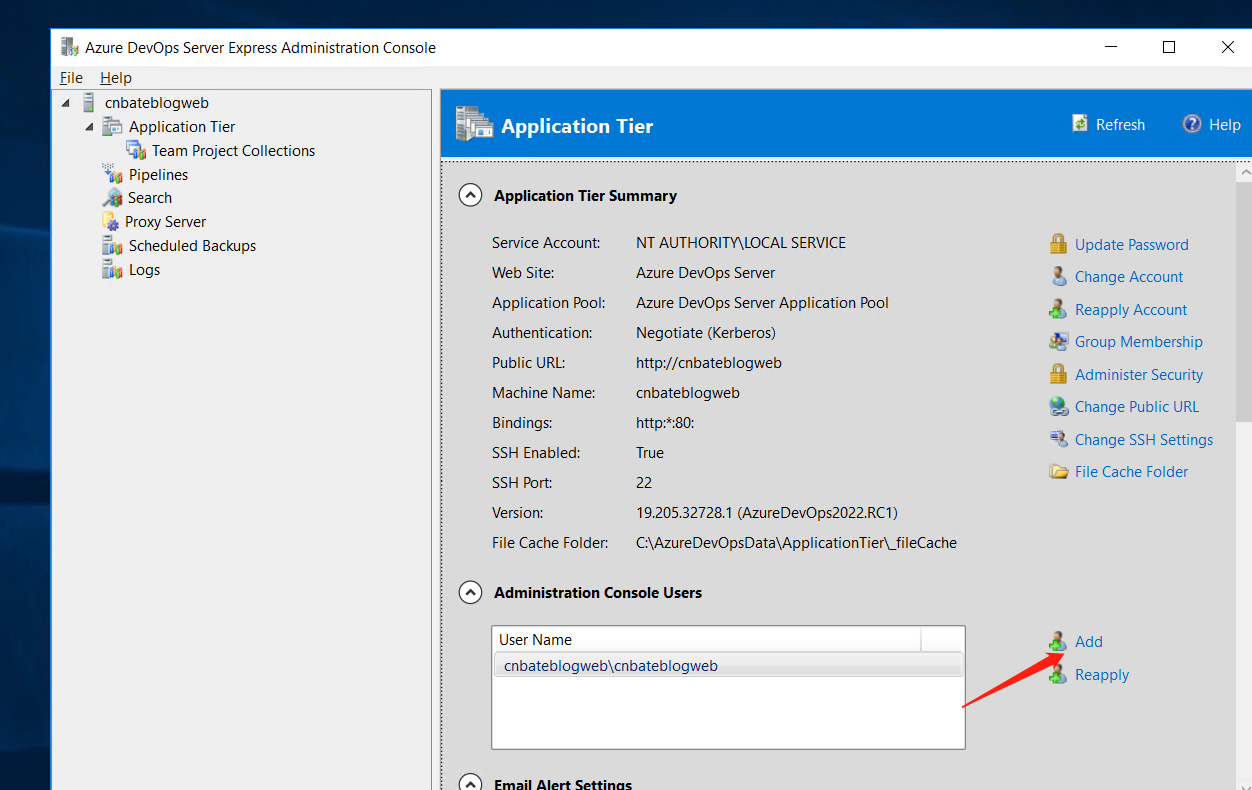This screenshot has height=790, width=1252.
Task: Click the File Cache Folder icon
Action: click(1058, 472)
